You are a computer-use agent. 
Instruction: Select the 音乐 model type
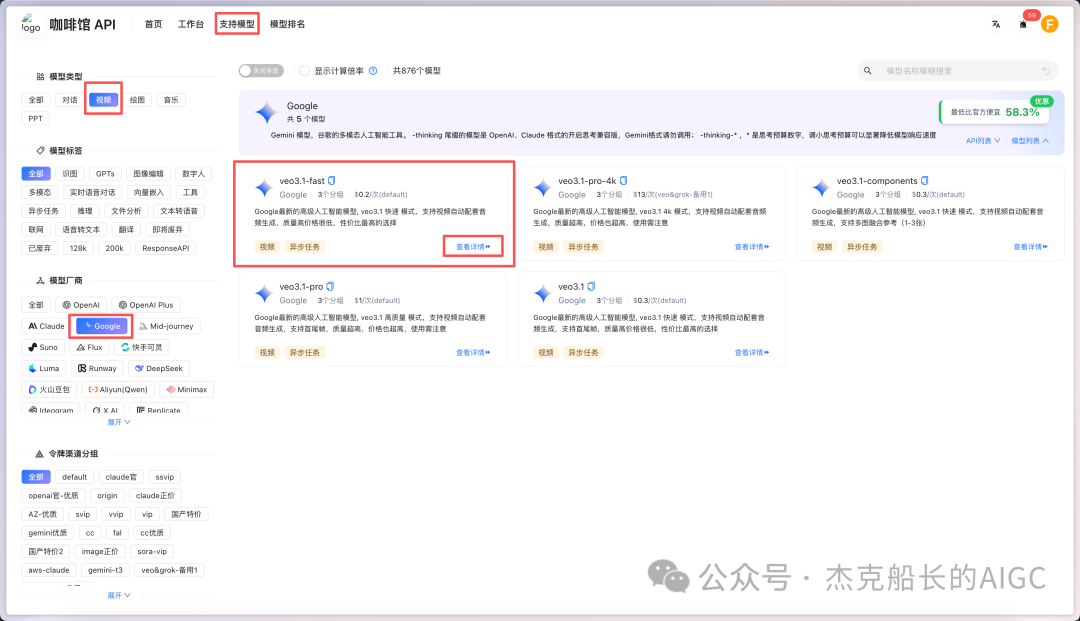[171, 100]
